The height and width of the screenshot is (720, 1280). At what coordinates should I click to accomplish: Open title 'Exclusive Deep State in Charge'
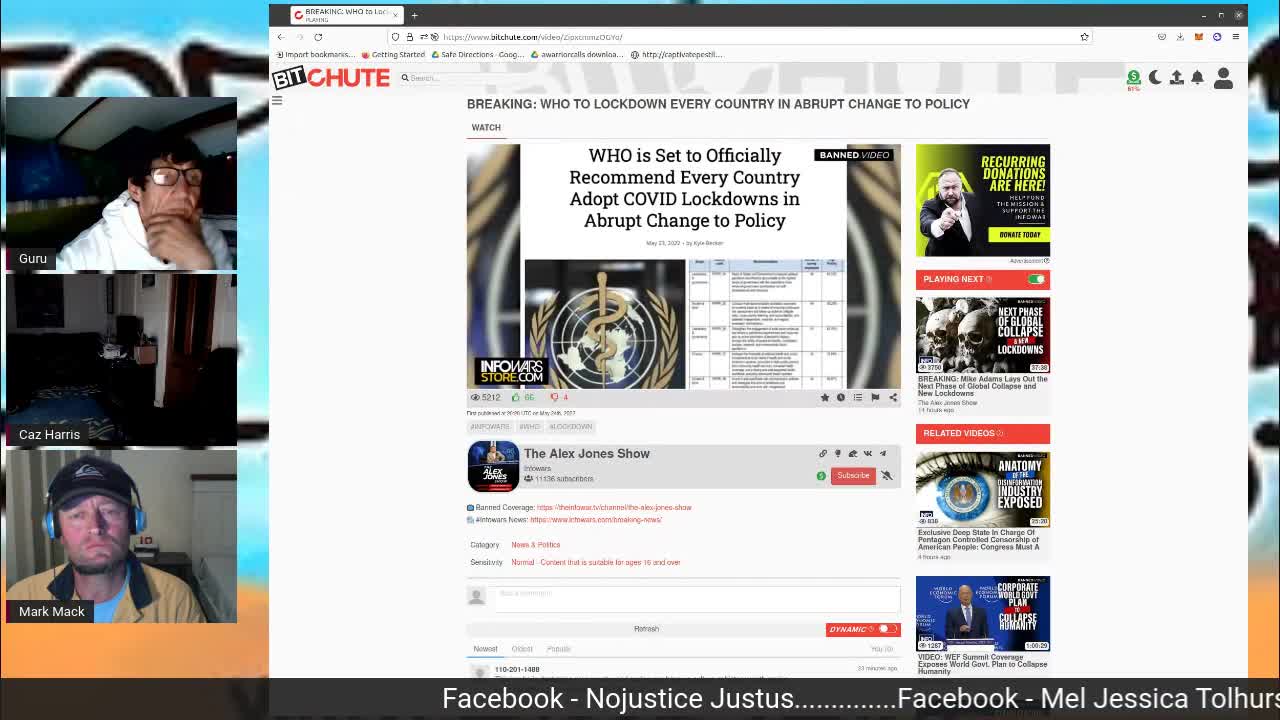coord(979,540)
